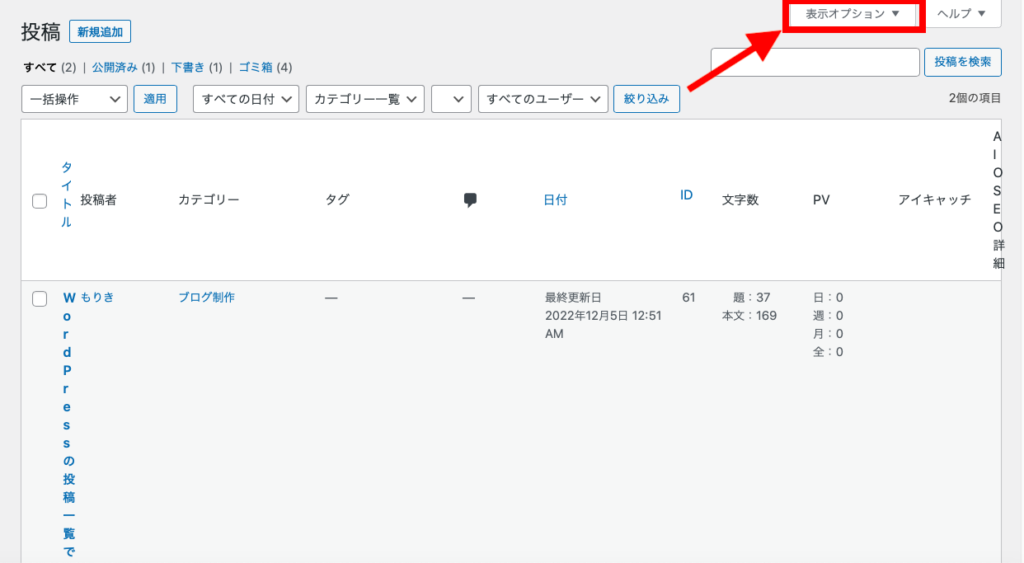Open the すべての日付 date filter dropdown

246,99
